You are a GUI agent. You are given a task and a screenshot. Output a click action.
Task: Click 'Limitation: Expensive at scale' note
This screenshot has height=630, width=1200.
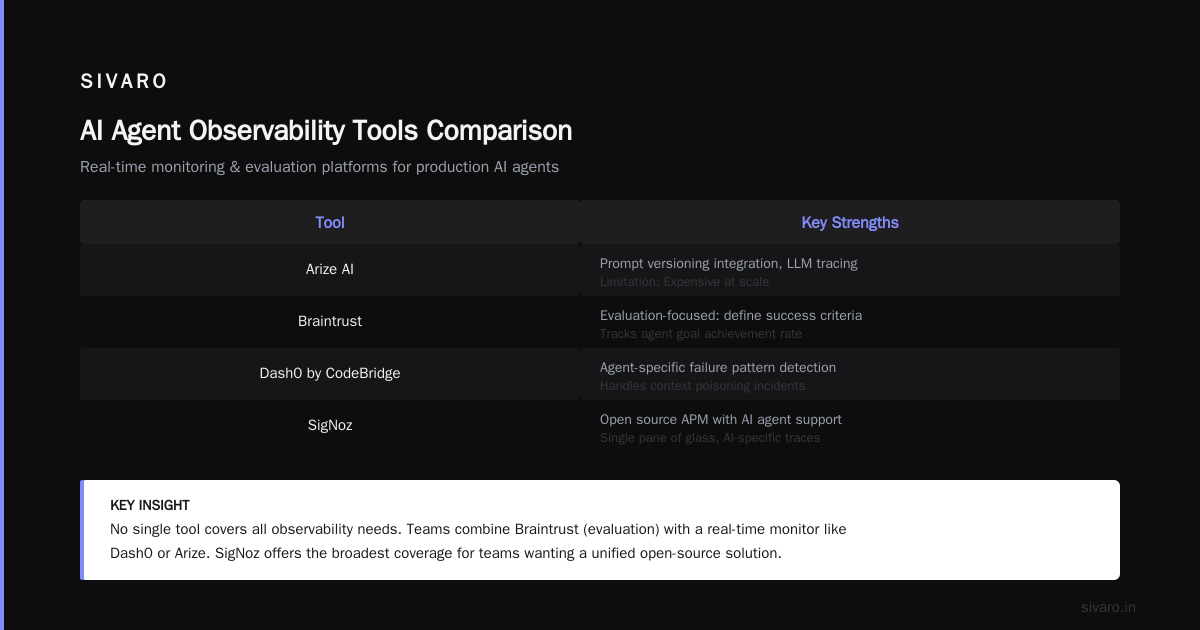684,282
